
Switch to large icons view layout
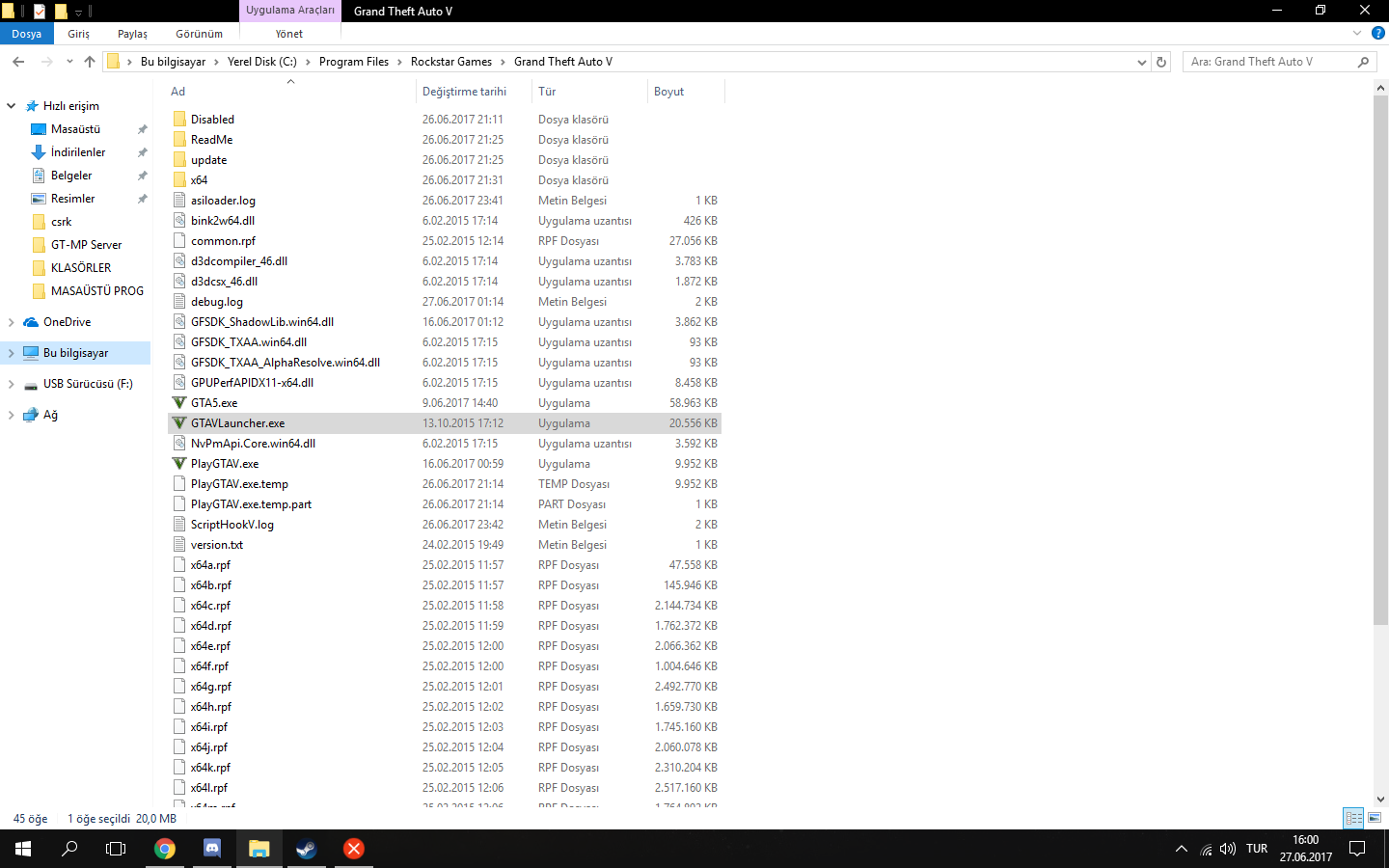pyautogui.click(x=1375, y=818)
